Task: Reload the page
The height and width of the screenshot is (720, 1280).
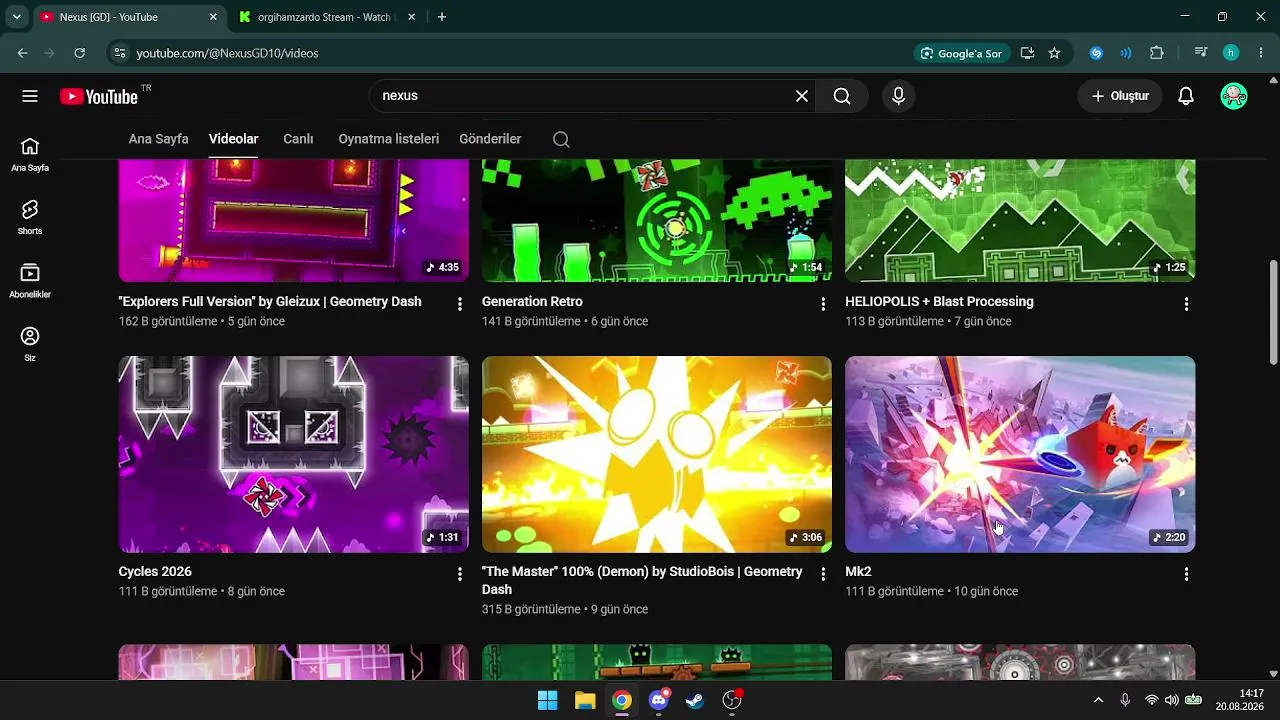Action: click(80, 53)
